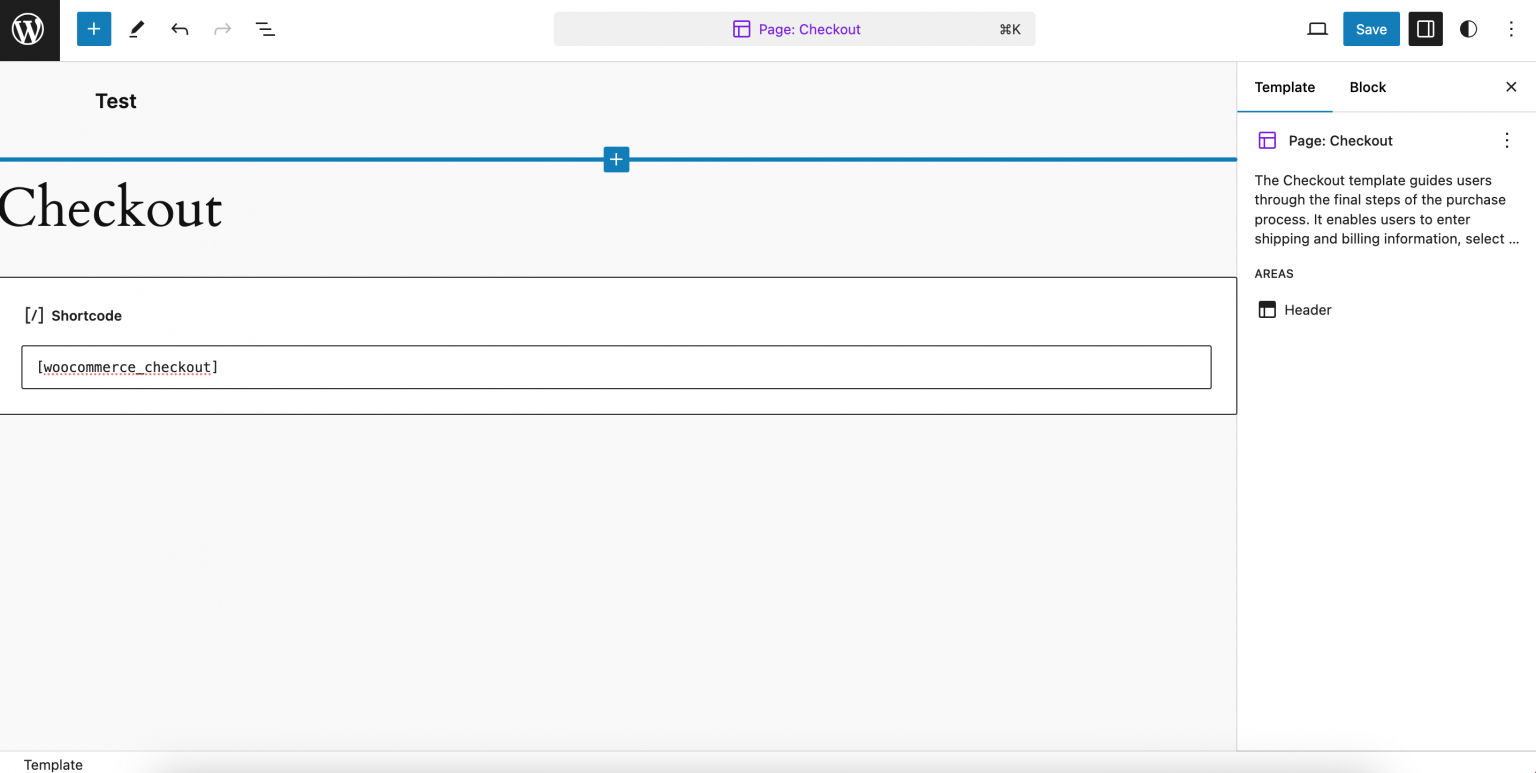The width and height of the screenshot is (1536, 773).
Task: Open the command palette labeled Page: Checkout
Action: tap(795, 29)
